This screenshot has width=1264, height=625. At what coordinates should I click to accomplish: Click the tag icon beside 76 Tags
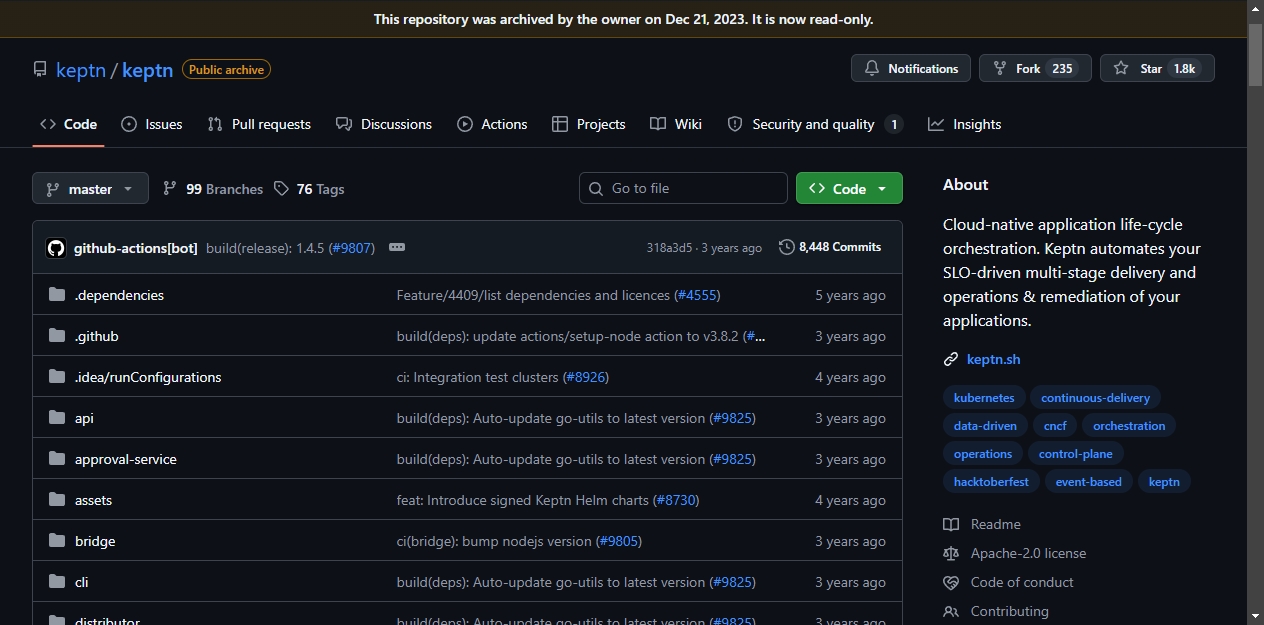coord(281,189)
